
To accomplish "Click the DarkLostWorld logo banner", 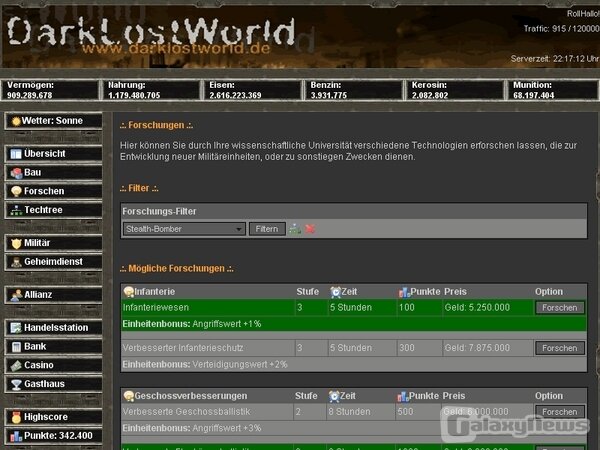I will click(151, 36).
